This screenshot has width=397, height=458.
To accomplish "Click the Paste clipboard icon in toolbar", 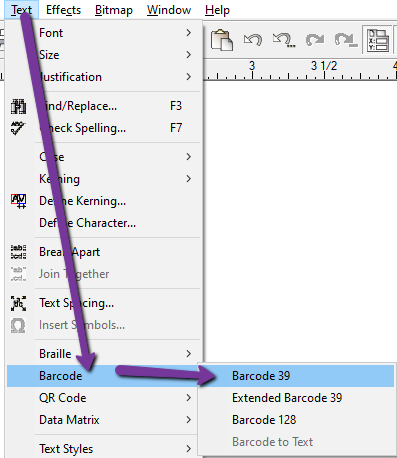I will coord(222,40).
